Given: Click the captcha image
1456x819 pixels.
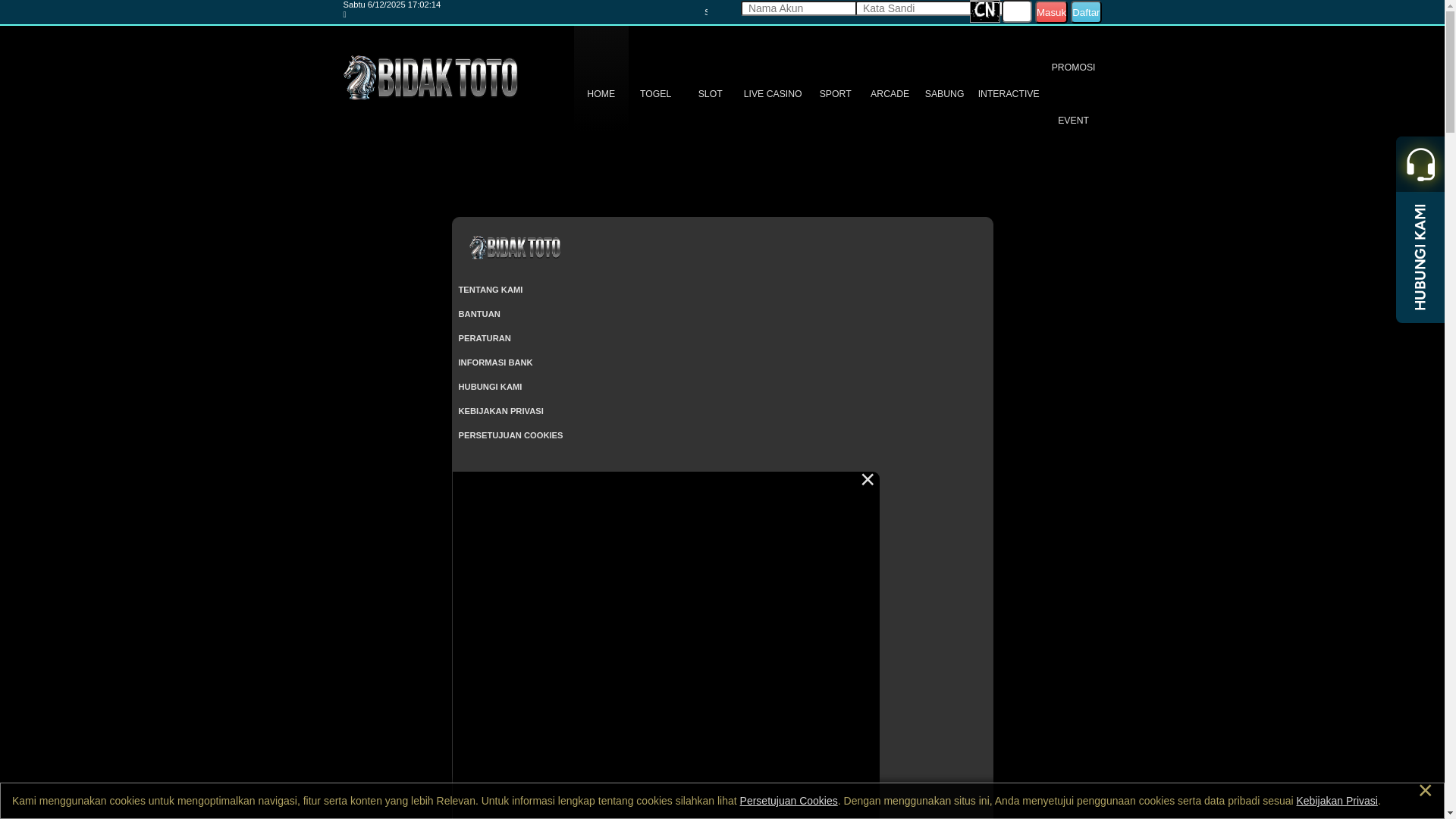Looking at the screenshot, I should tap(985, 11).
